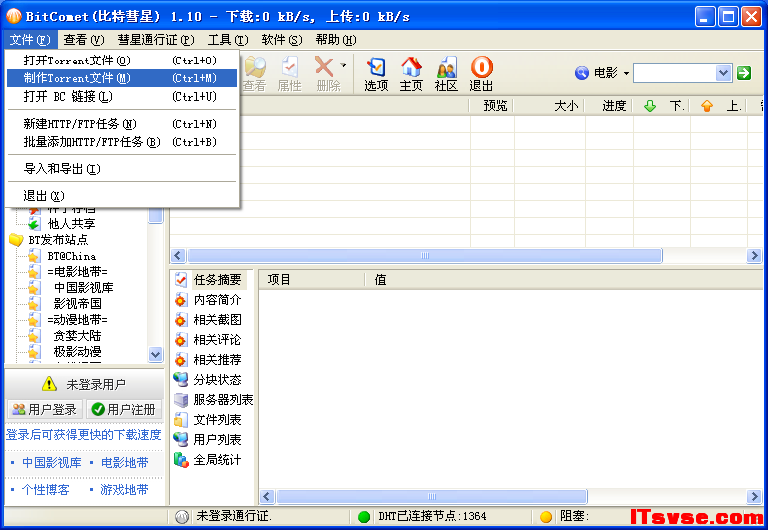This screenshot has width=768, height=530.
Task: Choose 新建HTTP/FTP任务 menu entry
Action: pos(122,124)
